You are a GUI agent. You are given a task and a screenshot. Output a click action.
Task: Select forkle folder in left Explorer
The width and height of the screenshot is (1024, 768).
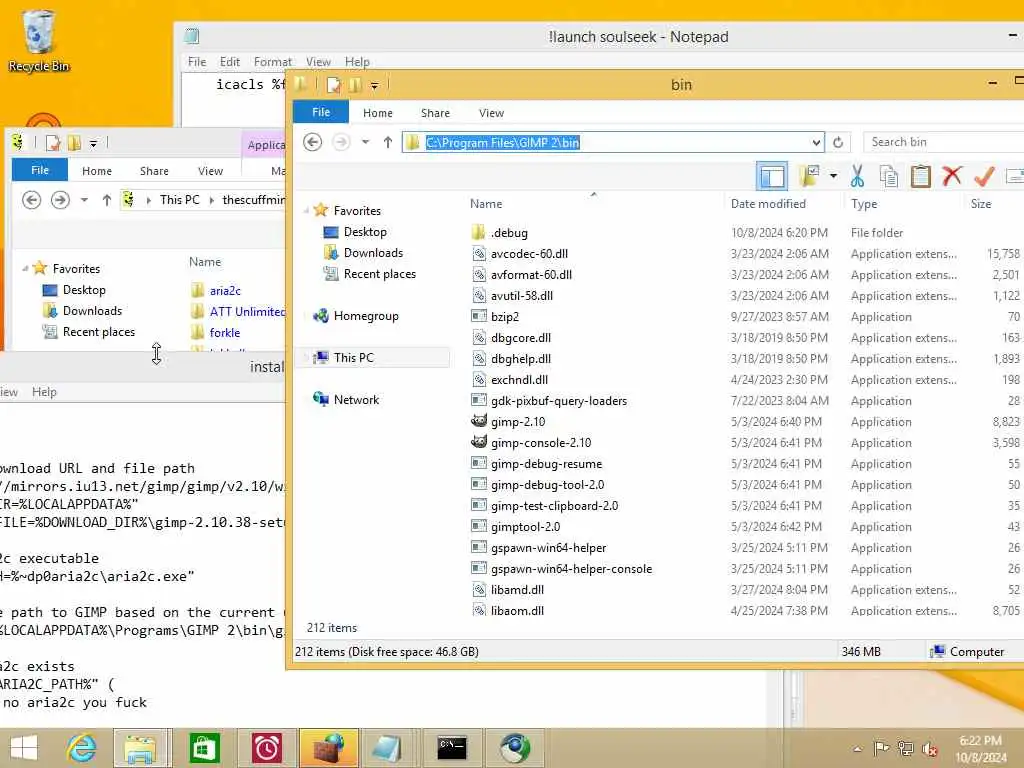click(225, 332)
